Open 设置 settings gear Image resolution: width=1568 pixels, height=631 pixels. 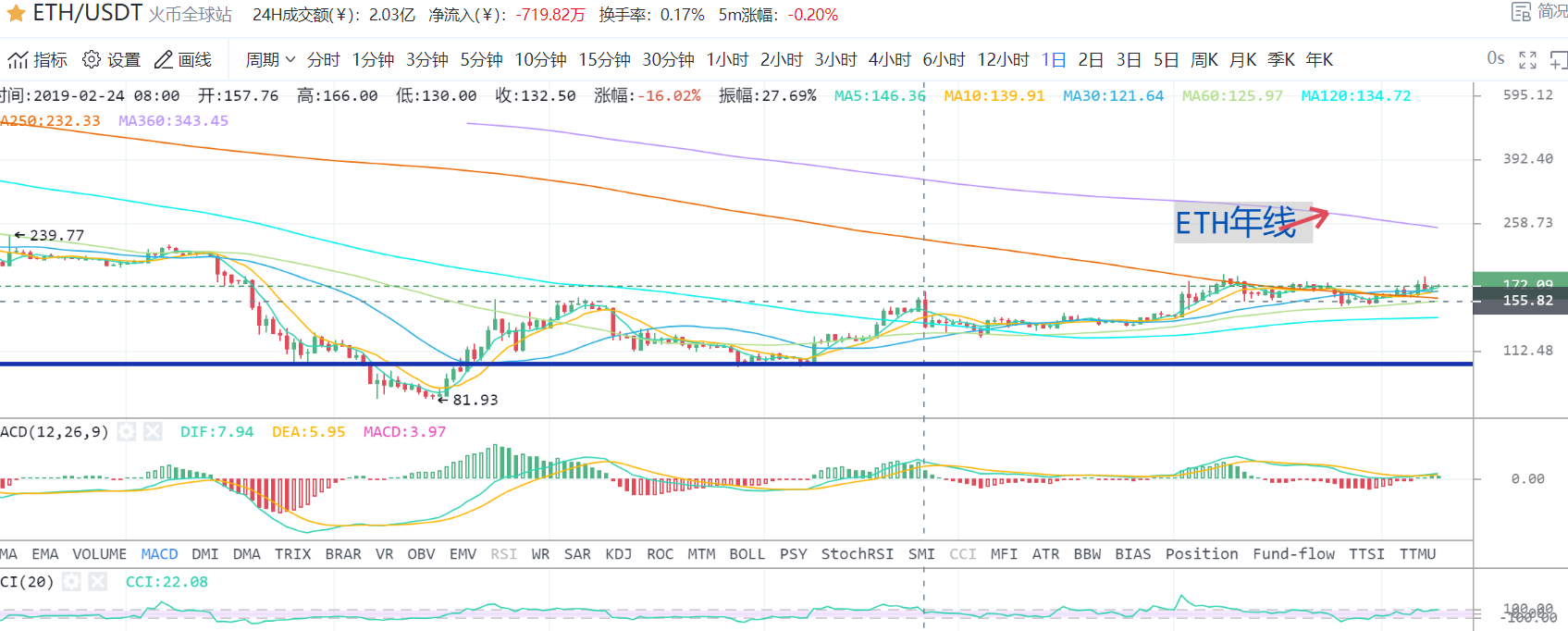[92, 60]
